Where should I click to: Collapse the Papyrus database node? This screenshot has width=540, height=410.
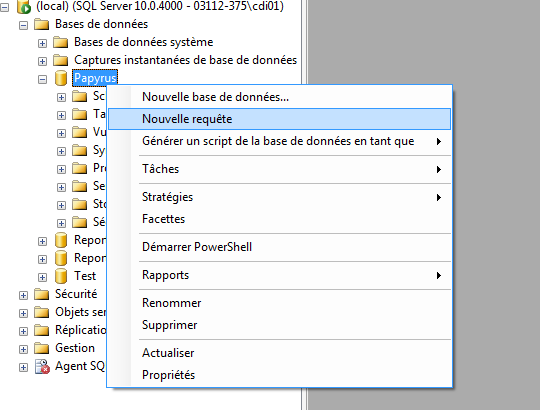pos(42,80)
